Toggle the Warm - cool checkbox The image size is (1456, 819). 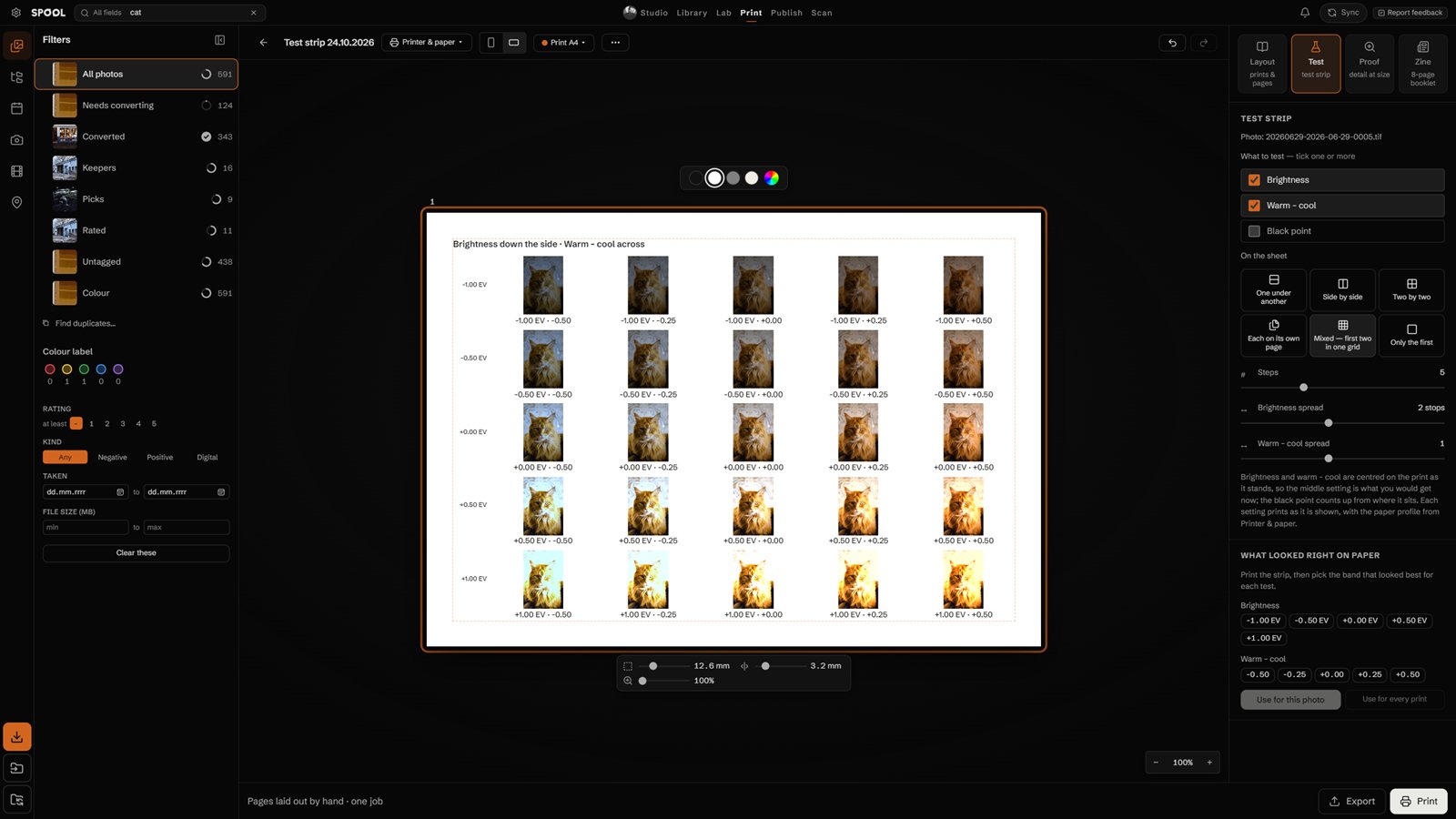click(1254, 206)
